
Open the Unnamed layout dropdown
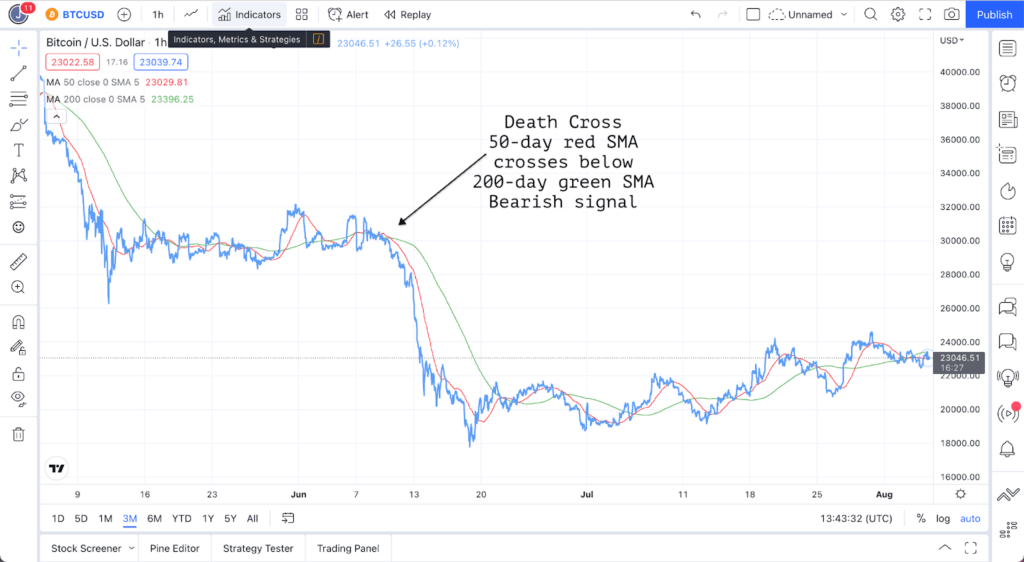click(808, 14)
